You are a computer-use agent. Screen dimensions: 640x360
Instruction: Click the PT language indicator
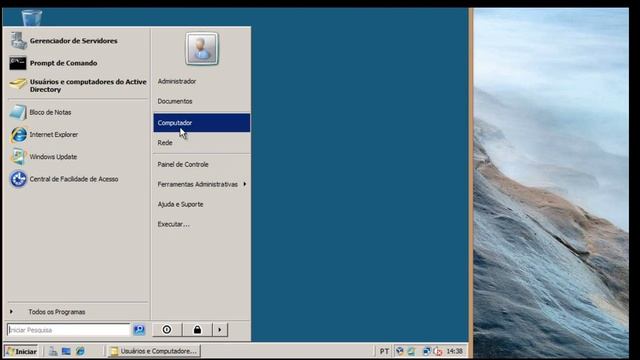tap(384, 351)
